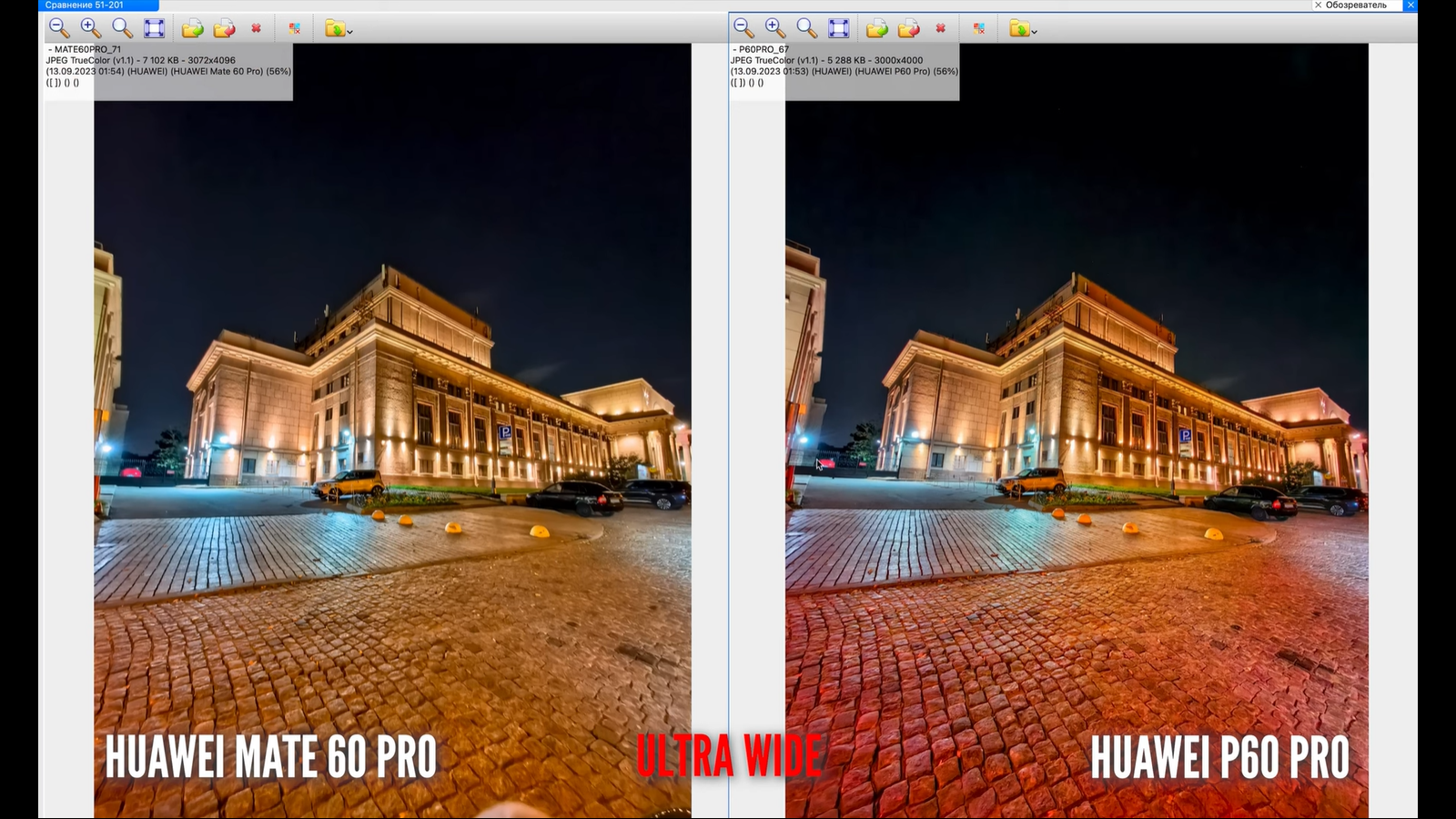Zoom out the Mate 60 Pro image
The width and height of the screenshot is (1456, 819).
click(x=59, y=28)
